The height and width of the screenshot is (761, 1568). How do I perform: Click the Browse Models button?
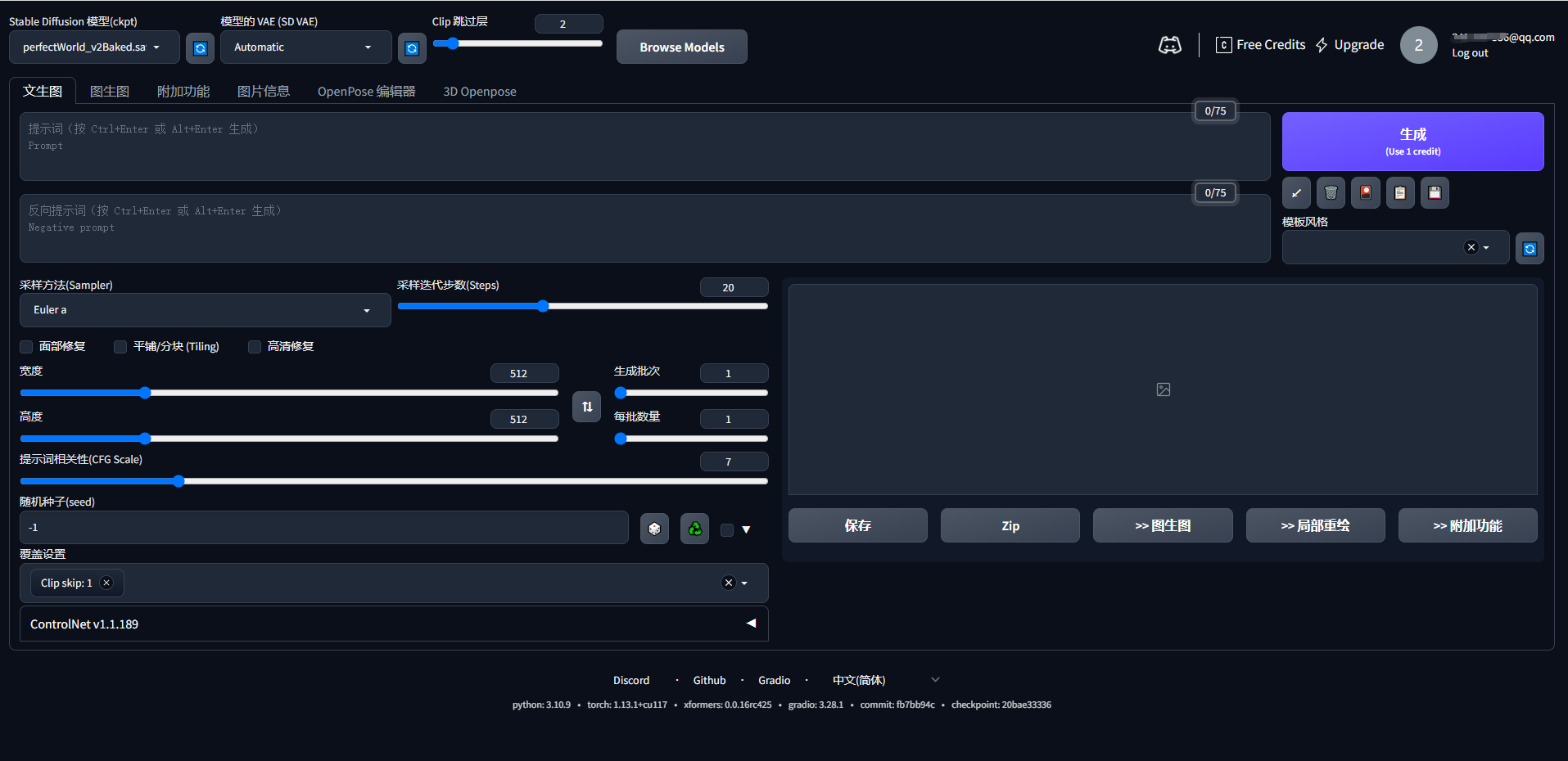click(x=681, y=47)
